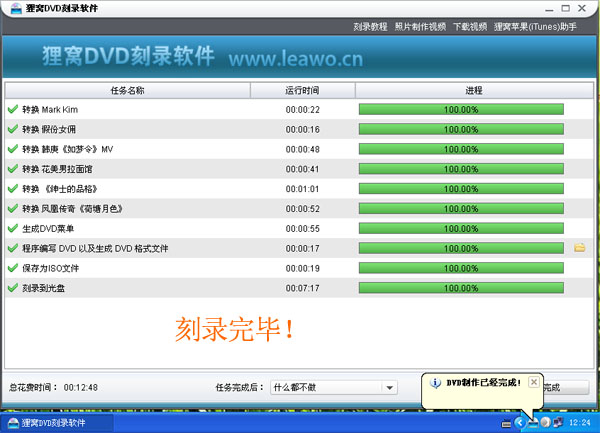Image resolution: width=600 pixels, height=433 pixels.
Task: Select 程序编写 DVD 以及生成 DVD 格式文件 text
Action: tap(95, 249)
